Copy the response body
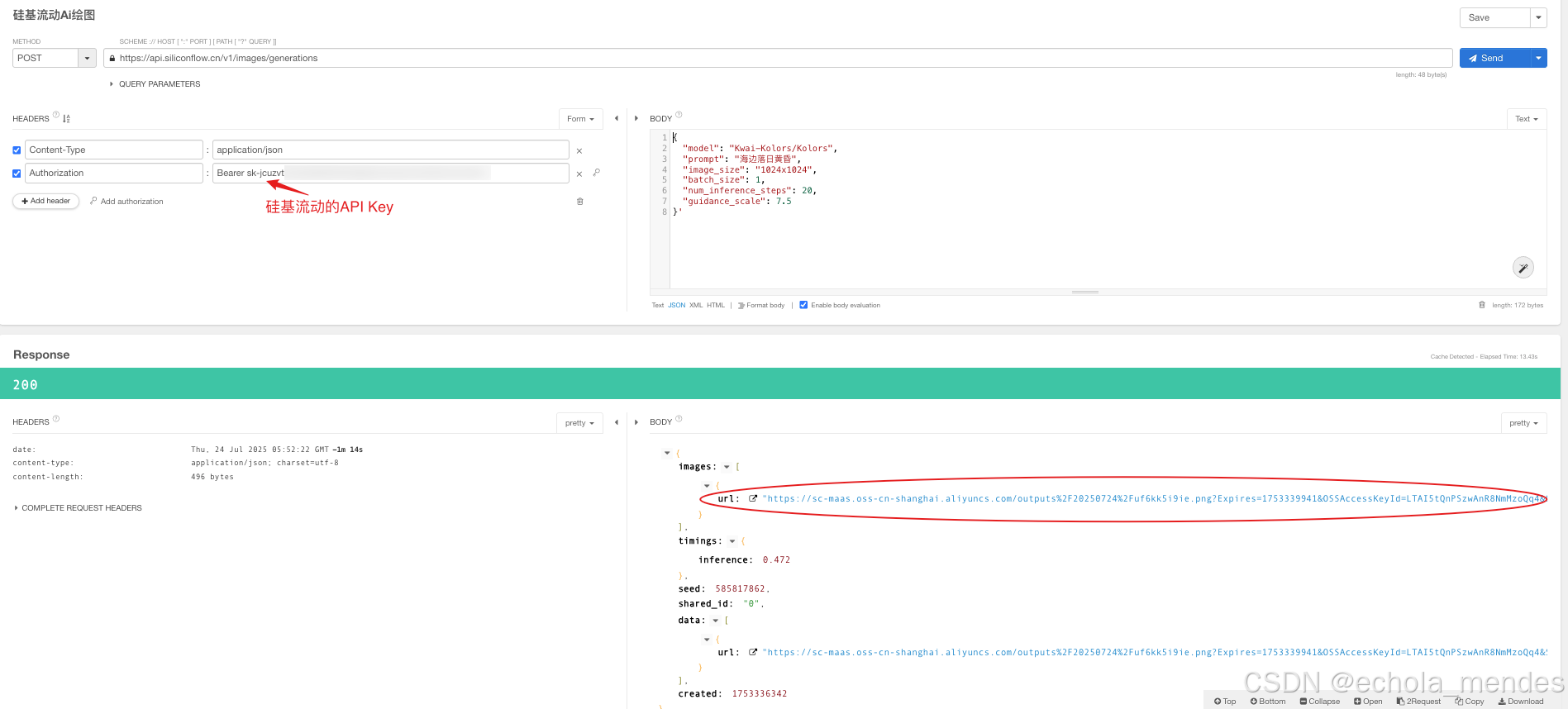The width and height of the screenshot is (1568, 709). (1470, 702)
